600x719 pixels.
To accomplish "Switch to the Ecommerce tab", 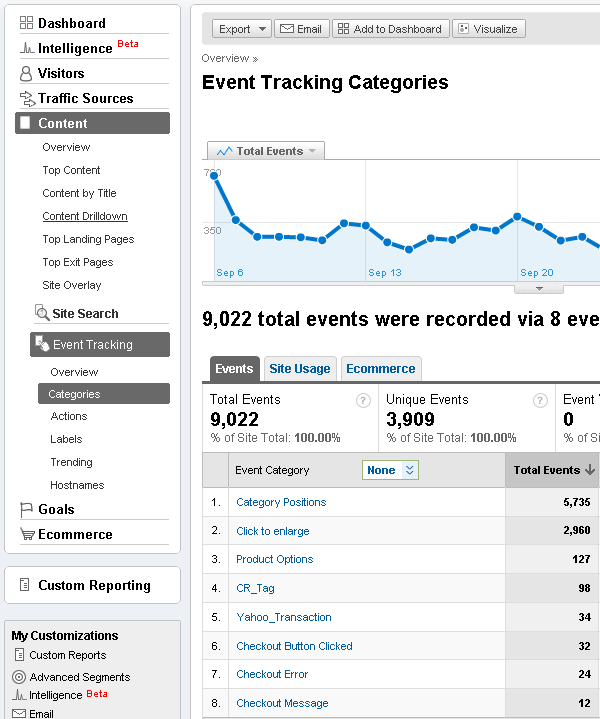I will (x=380, y=369).
